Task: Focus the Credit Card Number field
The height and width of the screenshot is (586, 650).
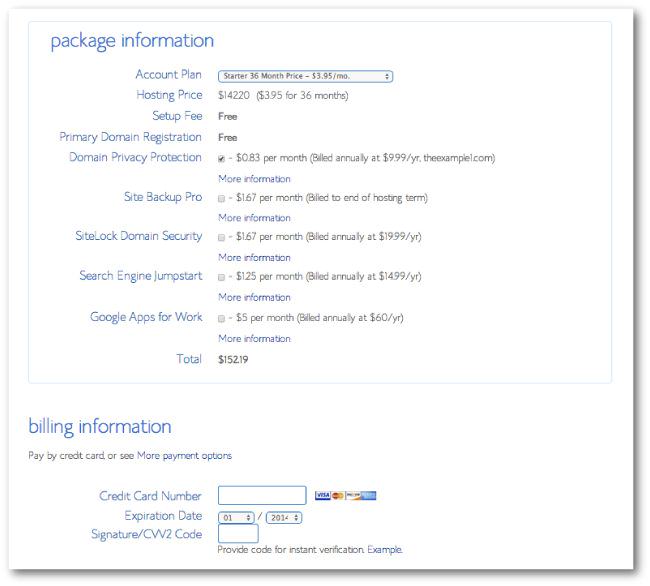Action: click(x=262, y=495)
